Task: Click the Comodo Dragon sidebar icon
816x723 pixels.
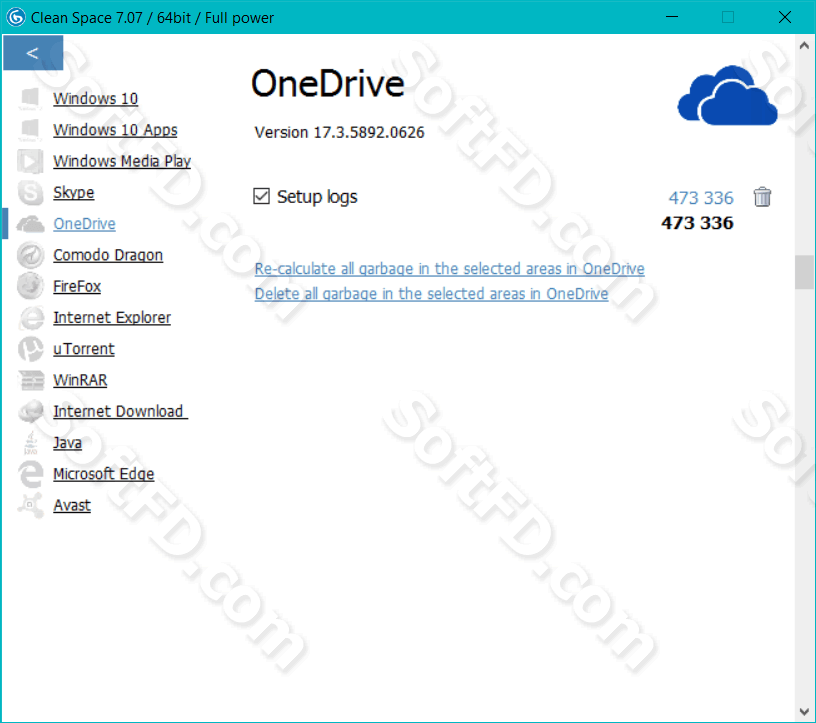Action: (x=30, y=255)
